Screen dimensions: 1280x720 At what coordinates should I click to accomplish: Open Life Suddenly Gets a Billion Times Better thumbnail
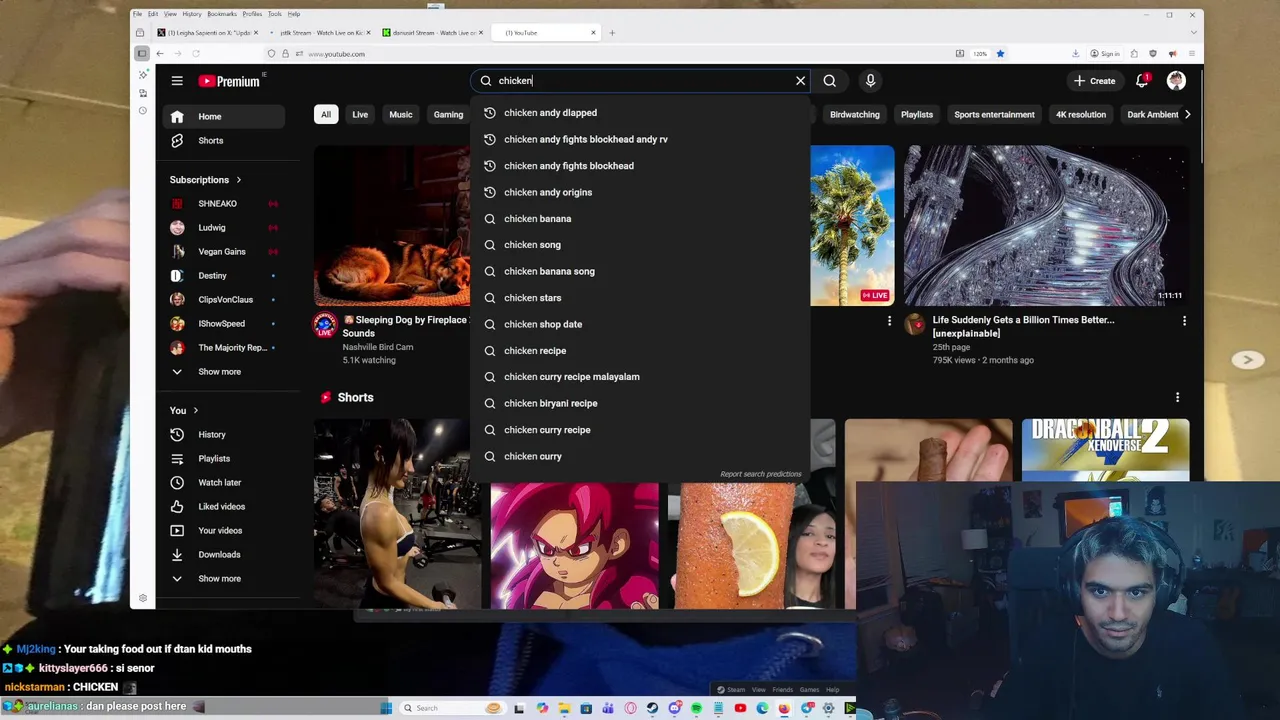pyautogui.click(x=1047, y=226)
